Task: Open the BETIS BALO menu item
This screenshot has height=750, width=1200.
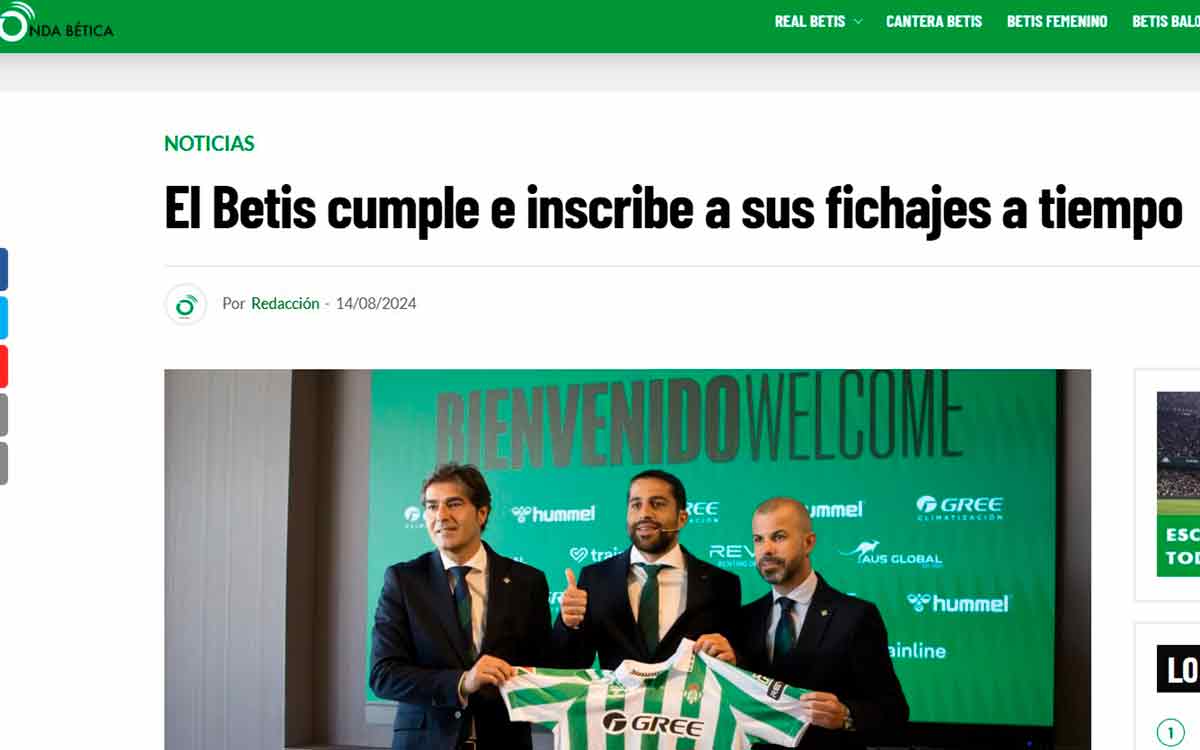Action: (x=1166, y=21)
